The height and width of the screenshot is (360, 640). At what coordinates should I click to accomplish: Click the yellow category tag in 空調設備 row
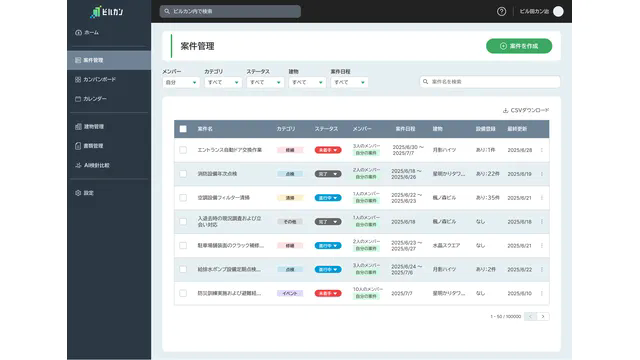[x=290, y=198]
